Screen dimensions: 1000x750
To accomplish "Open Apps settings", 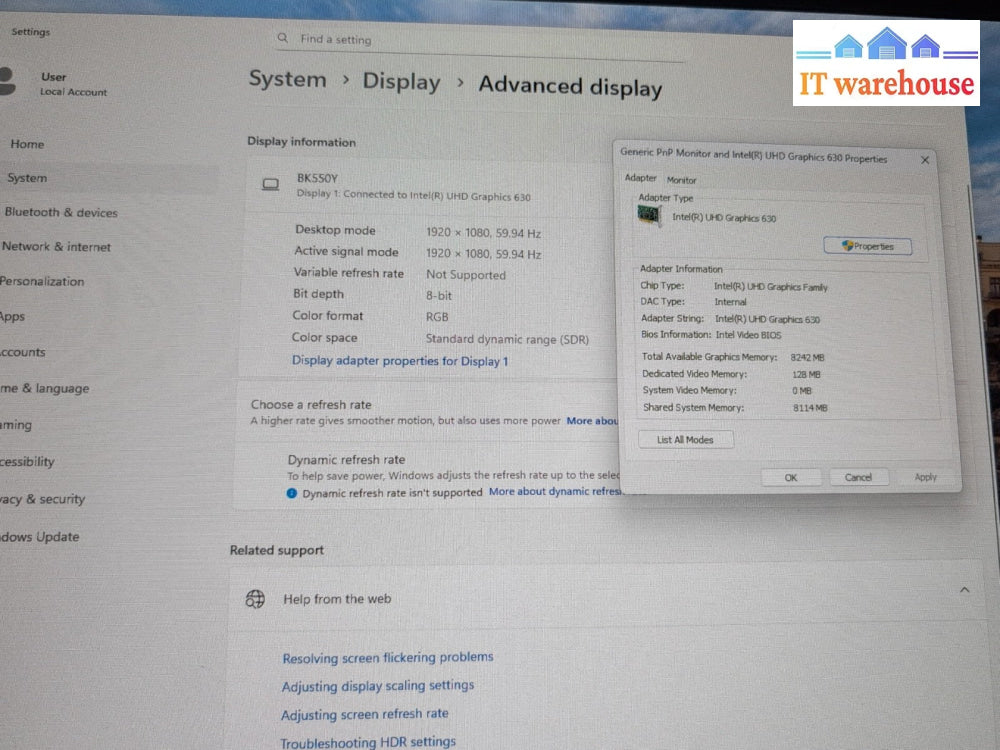I will click(x=12, y=316).
